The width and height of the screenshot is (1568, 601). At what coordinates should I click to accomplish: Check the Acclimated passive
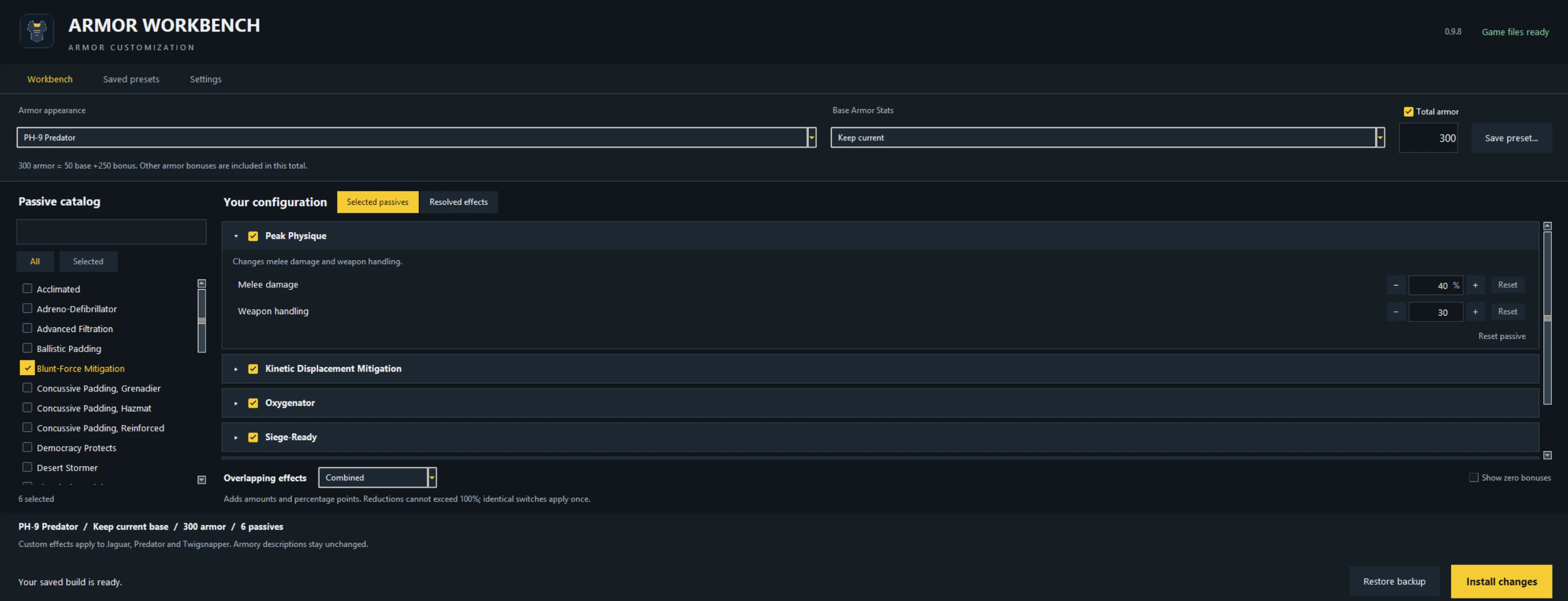pyautogui.click(x=27, y=289)
